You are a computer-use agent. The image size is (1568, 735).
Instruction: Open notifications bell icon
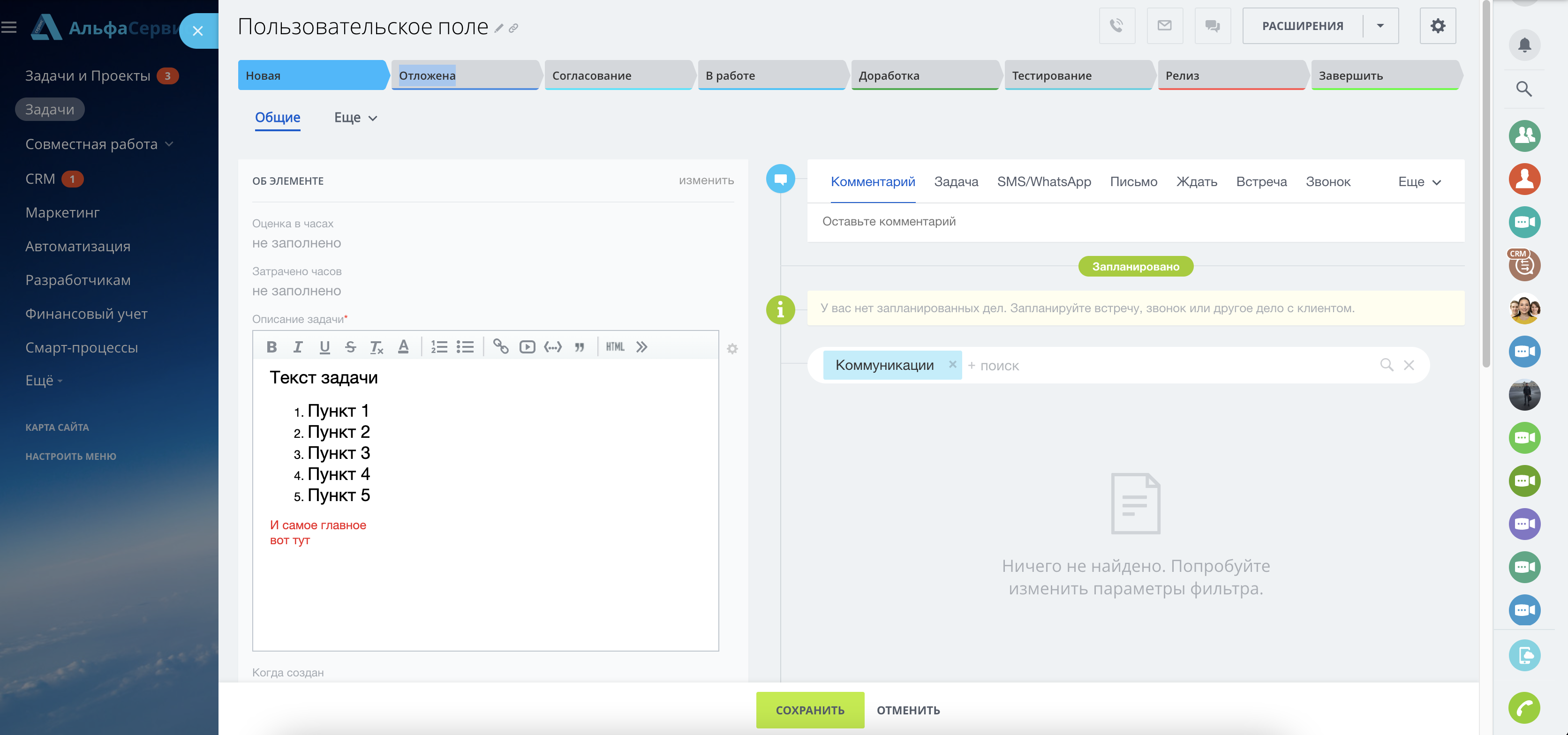[1524, 45]
